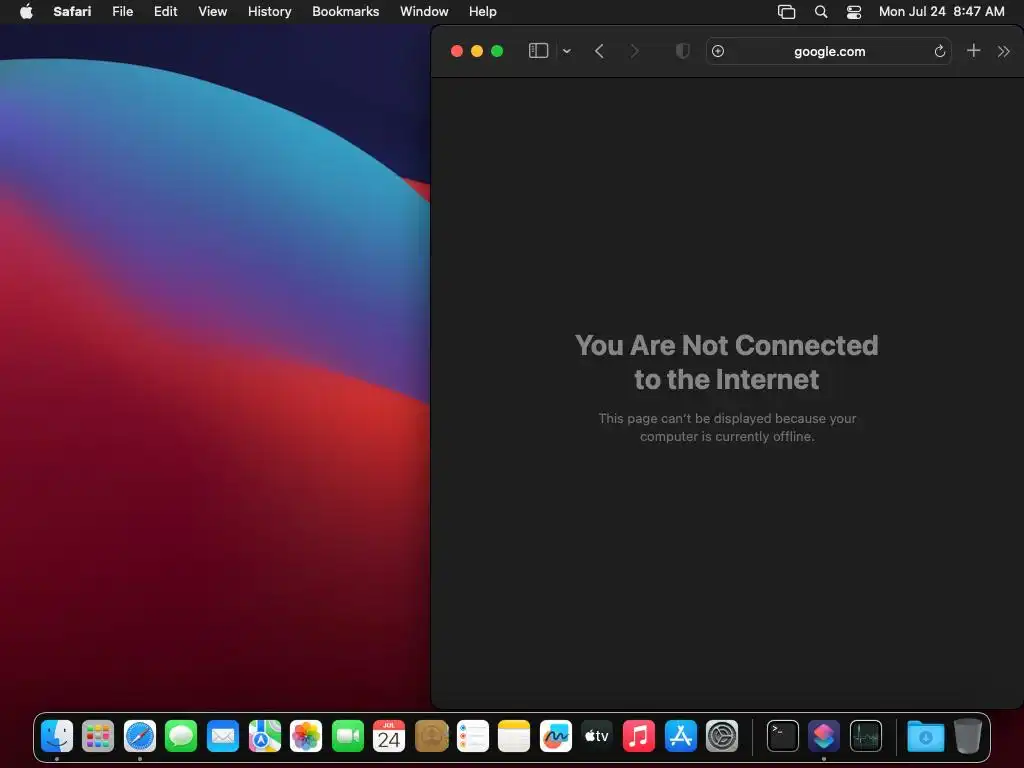Open Reminders from the Dock
The width and height of the screenshot is (1024, 768).
point(473,736)
